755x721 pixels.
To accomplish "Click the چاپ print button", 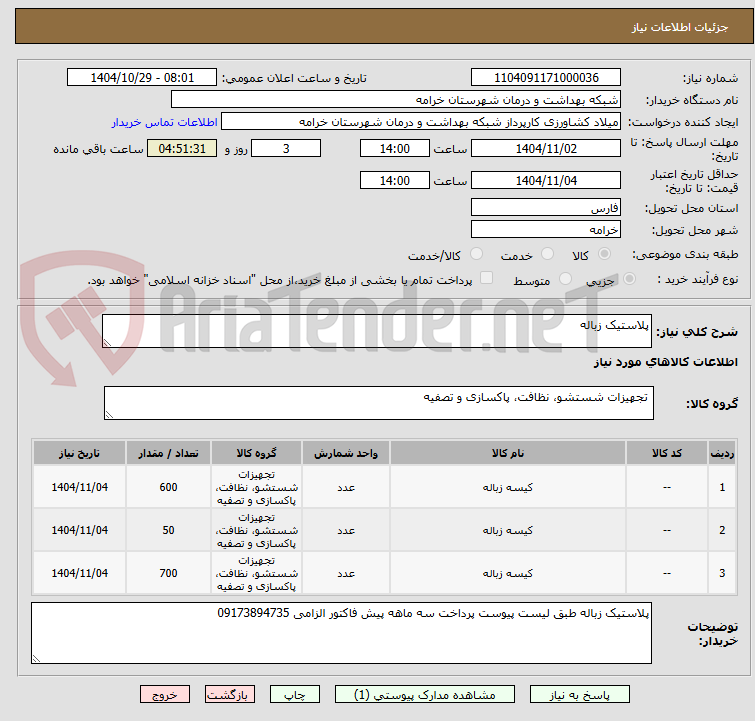I will point(295,695).
